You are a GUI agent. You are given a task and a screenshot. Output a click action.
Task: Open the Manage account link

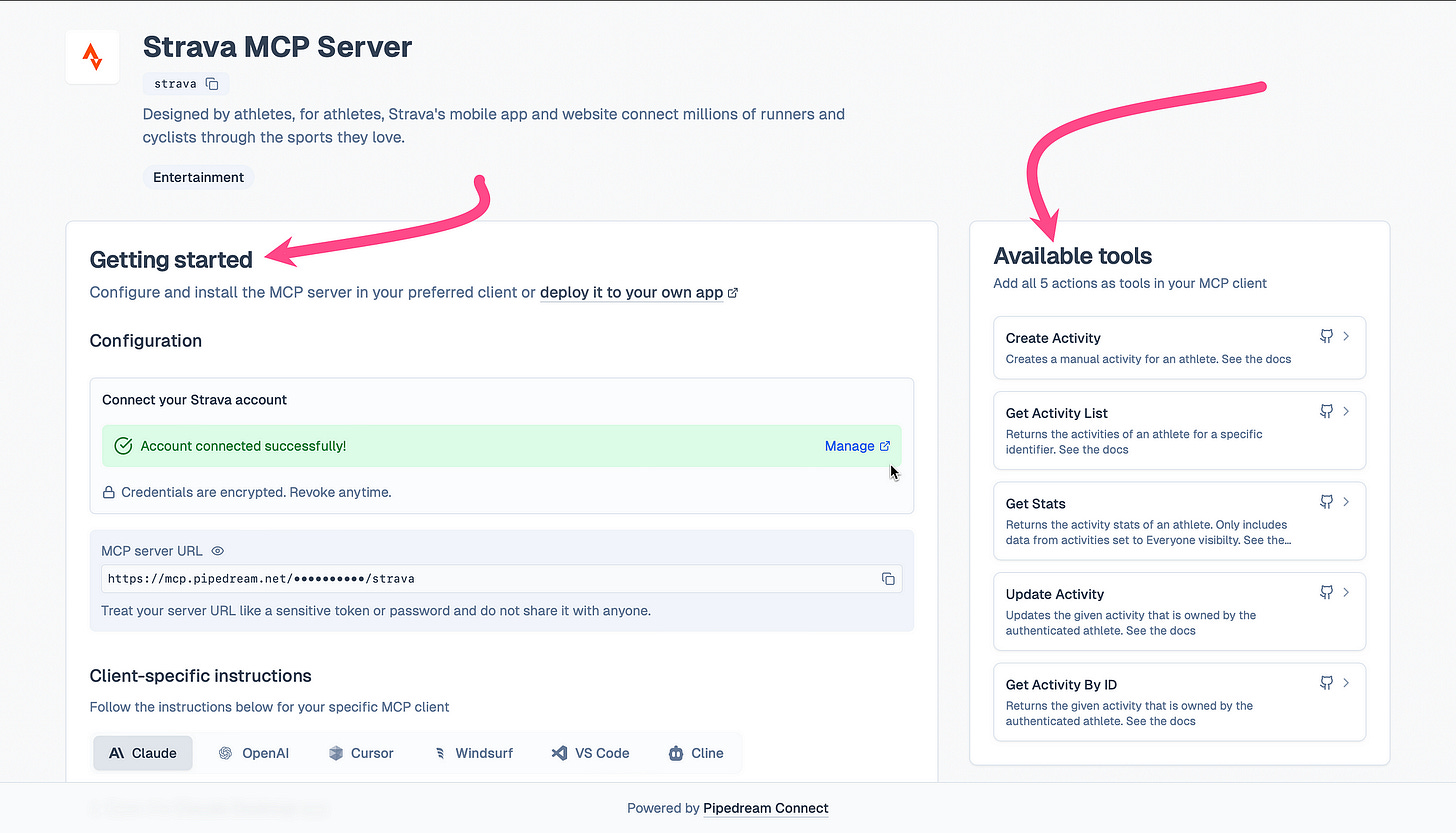[x=857, y=446]
